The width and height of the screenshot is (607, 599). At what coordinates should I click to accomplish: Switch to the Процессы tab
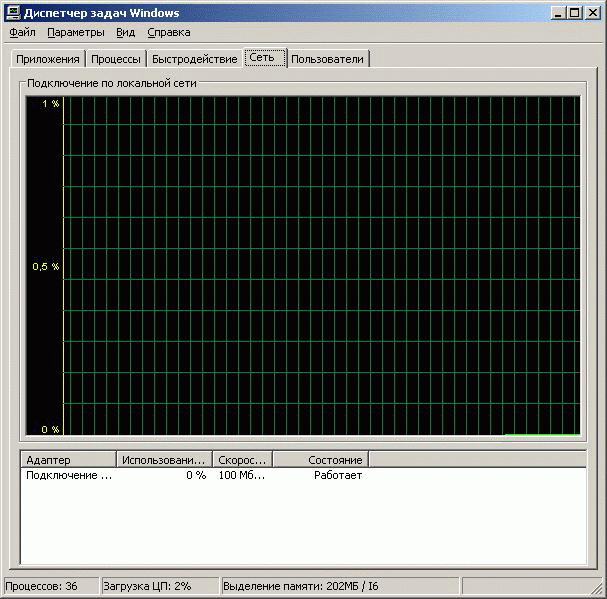tap(116, 59)
